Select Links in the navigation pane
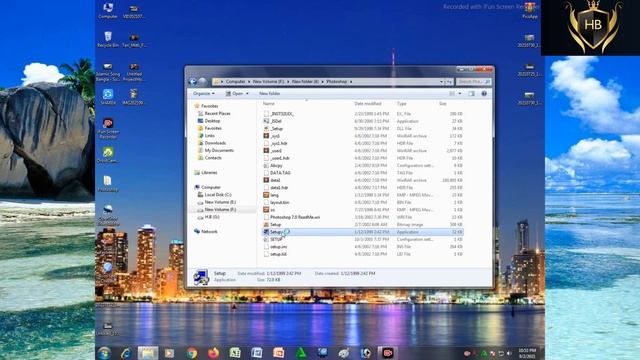 206,136
